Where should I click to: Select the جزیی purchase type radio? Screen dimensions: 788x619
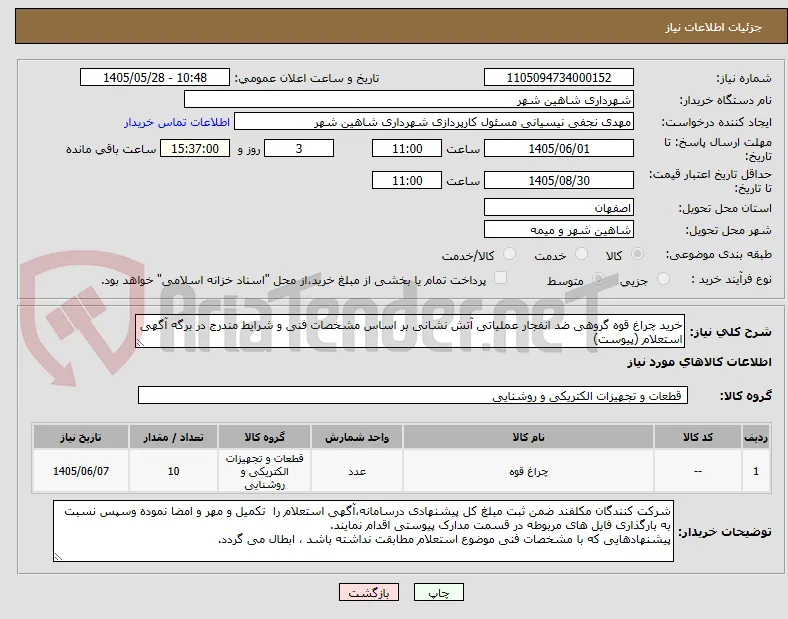pos(663,278)
